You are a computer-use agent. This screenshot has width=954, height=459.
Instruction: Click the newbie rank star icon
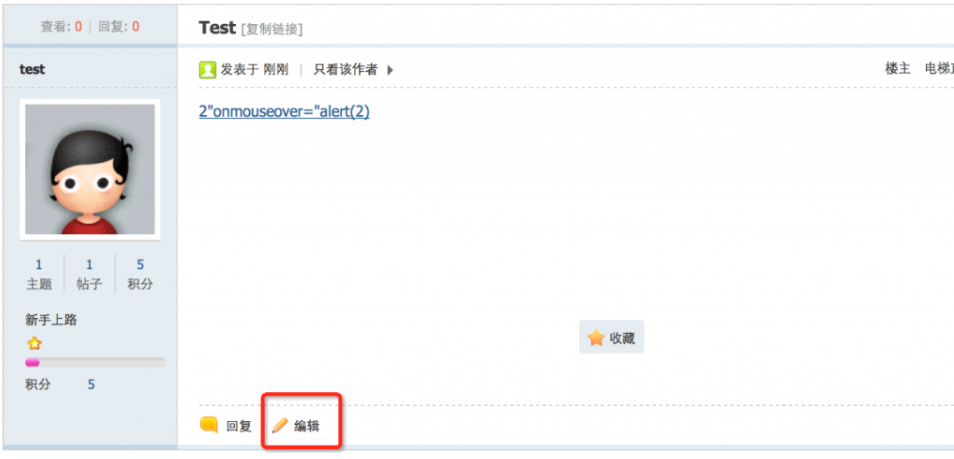click(34, 343)
